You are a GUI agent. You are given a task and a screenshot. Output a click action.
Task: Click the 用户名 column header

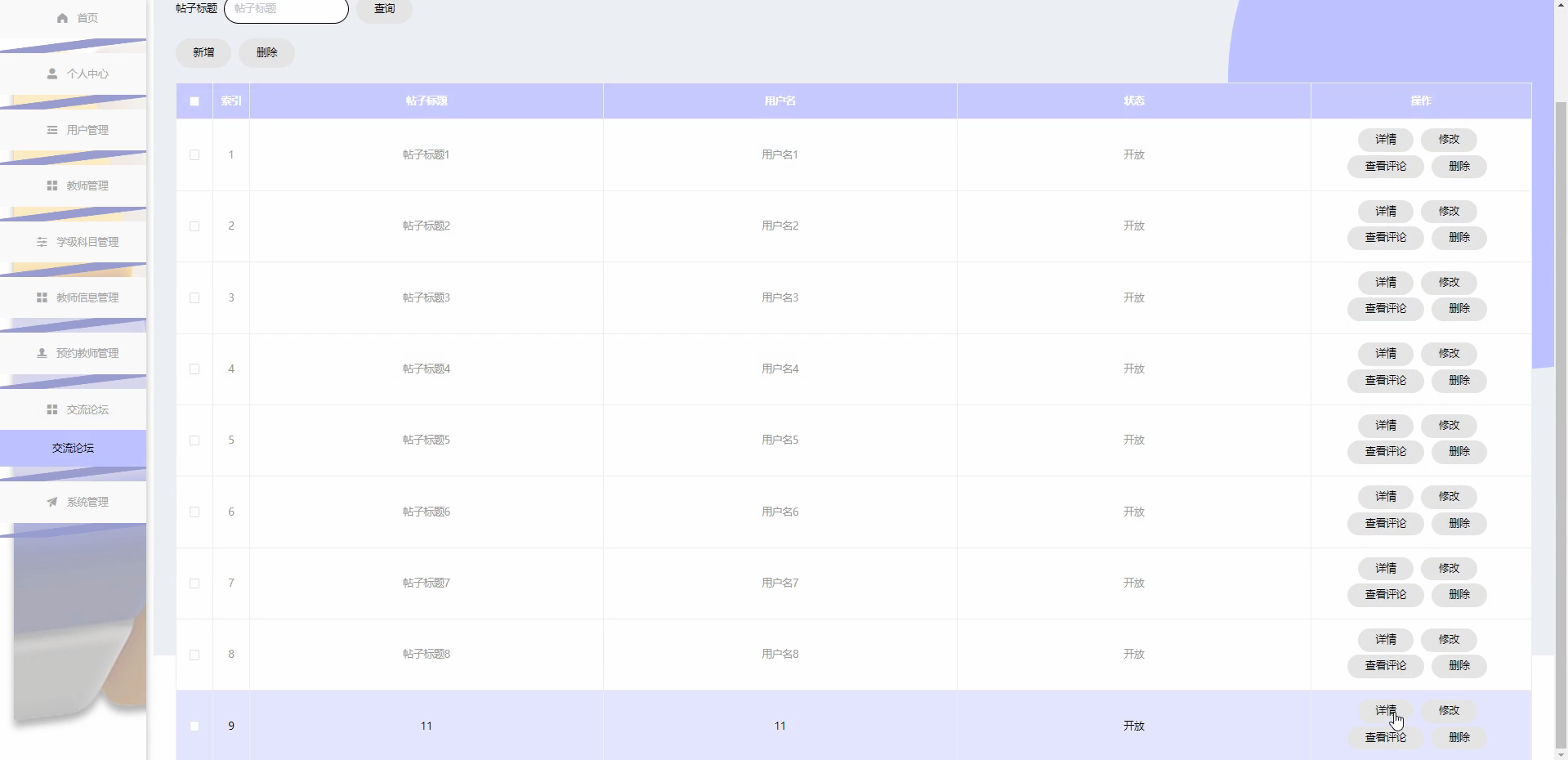pos(780,101)
